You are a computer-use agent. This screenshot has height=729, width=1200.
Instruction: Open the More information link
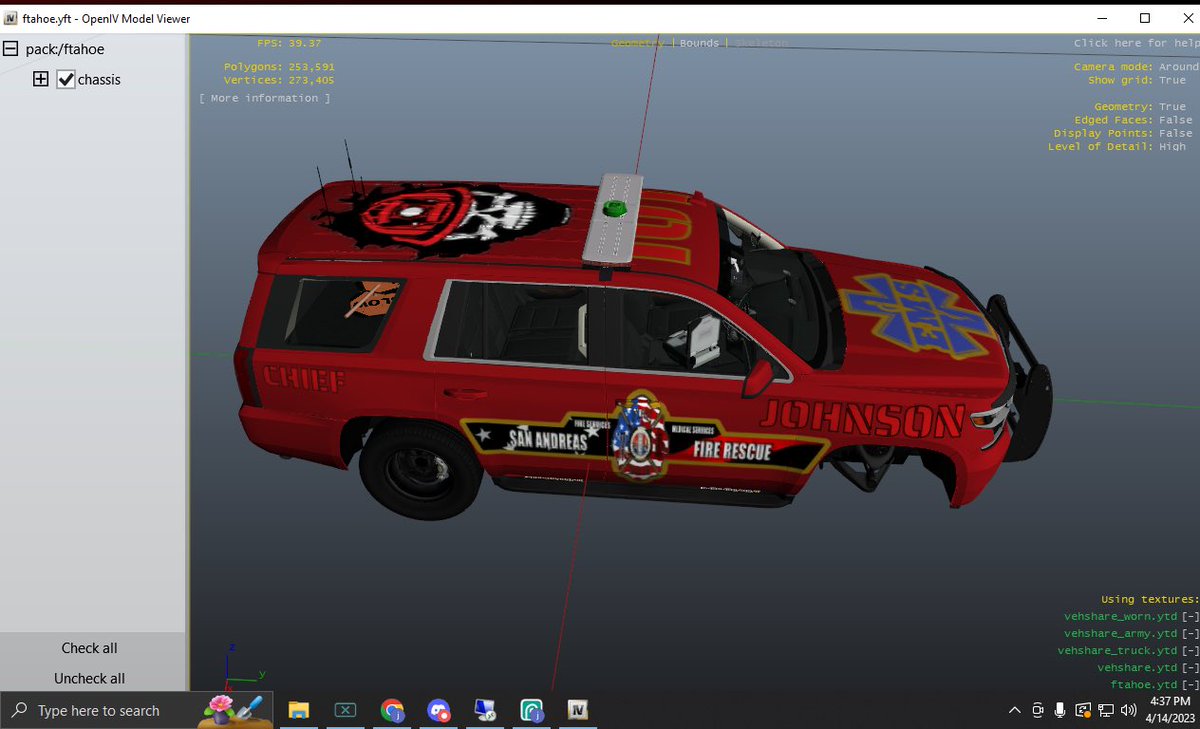[x=265, y=98]
